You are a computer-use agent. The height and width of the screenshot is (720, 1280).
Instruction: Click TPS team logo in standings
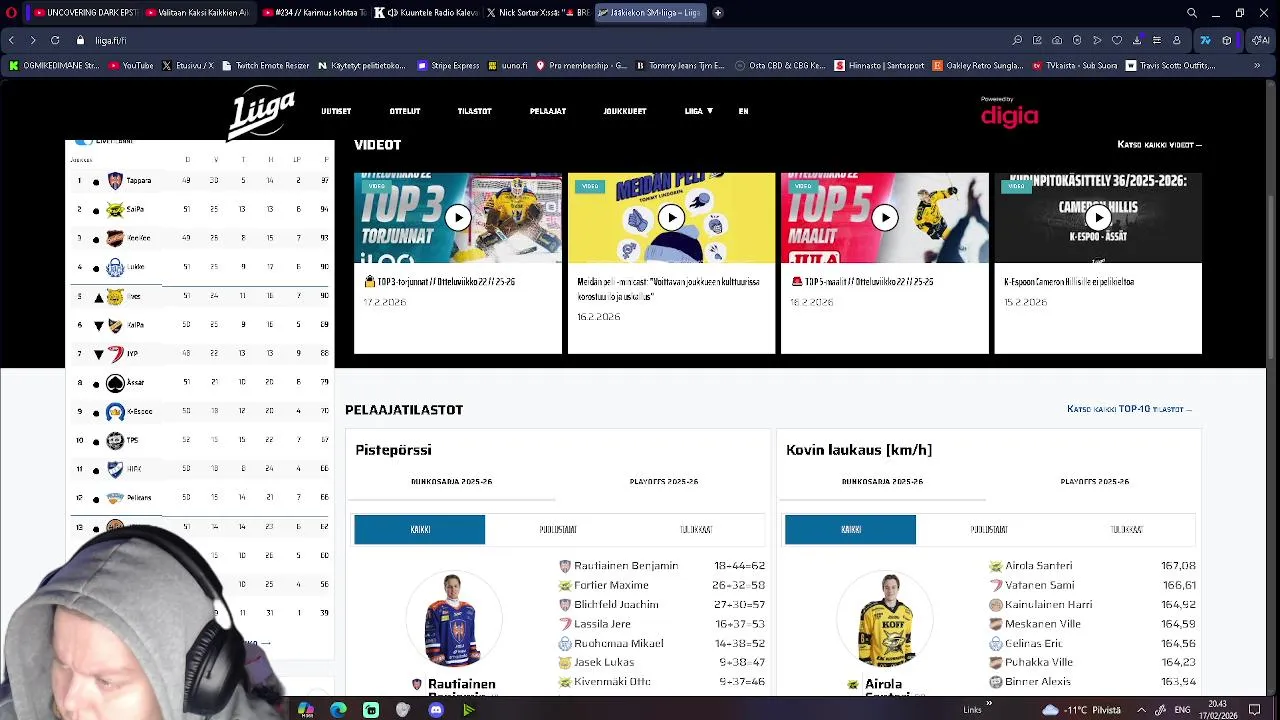(x=115, y=440)
